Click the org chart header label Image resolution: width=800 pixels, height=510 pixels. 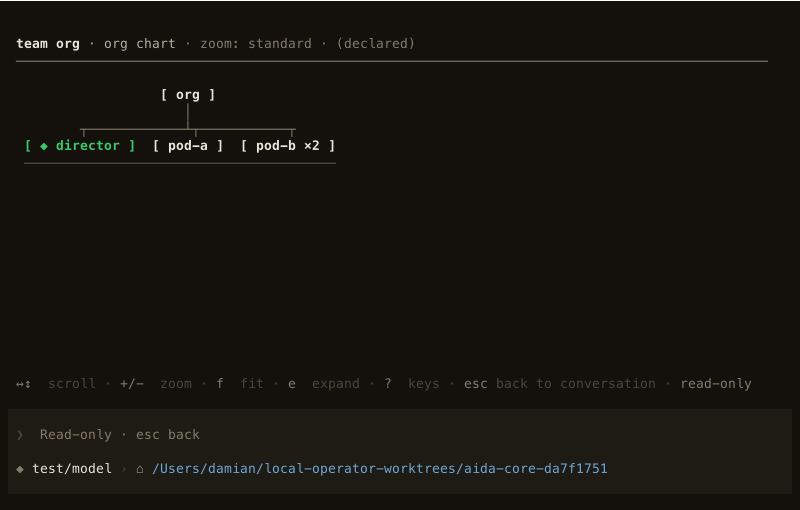point(140,44)
